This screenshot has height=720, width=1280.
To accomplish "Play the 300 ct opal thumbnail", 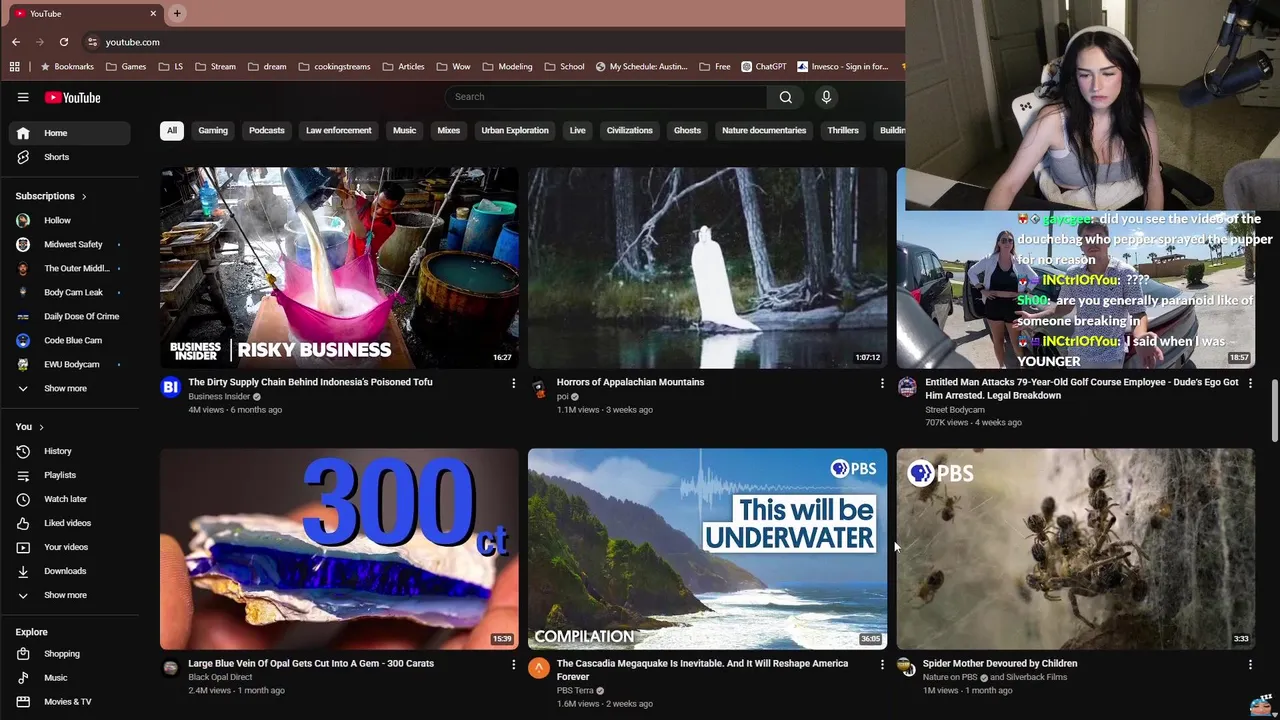I will click(339, 549).
